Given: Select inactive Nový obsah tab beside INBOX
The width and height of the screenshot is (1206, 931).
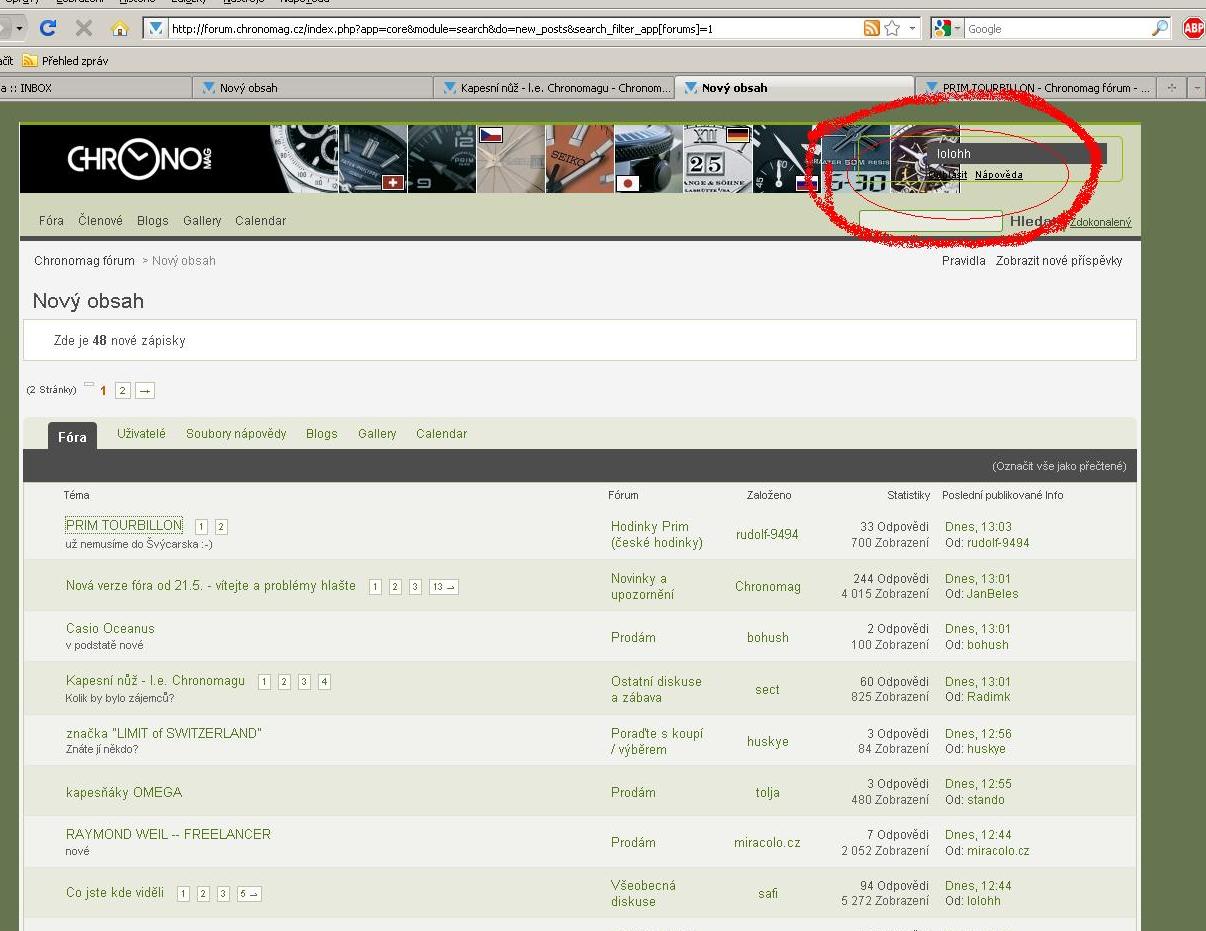Looking at the screenshot, I should [x=313, y=88].
